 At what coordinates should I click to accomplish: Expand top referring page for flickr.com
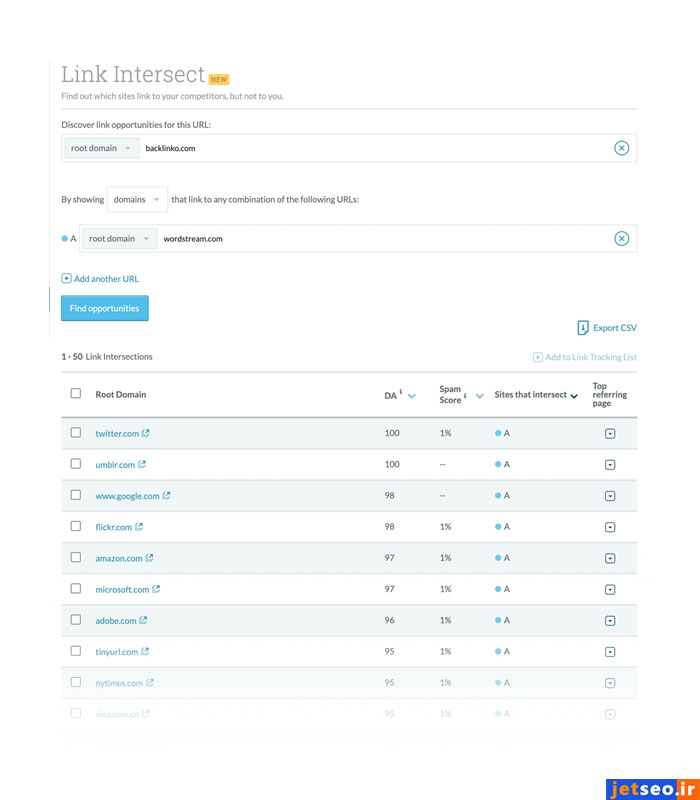pos(610,527)
